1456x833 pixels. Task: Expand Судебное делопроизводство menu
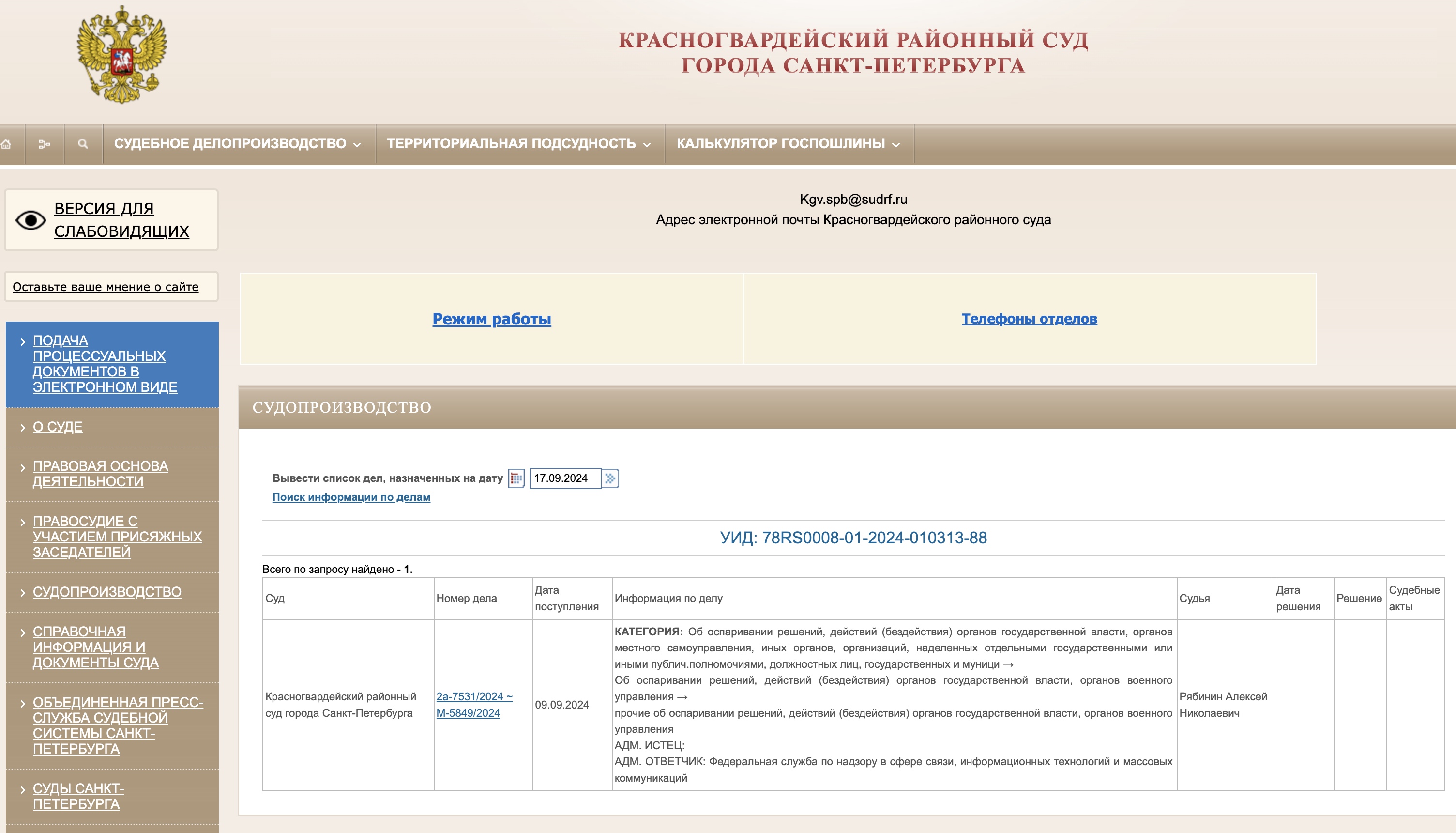click(237, 144)
